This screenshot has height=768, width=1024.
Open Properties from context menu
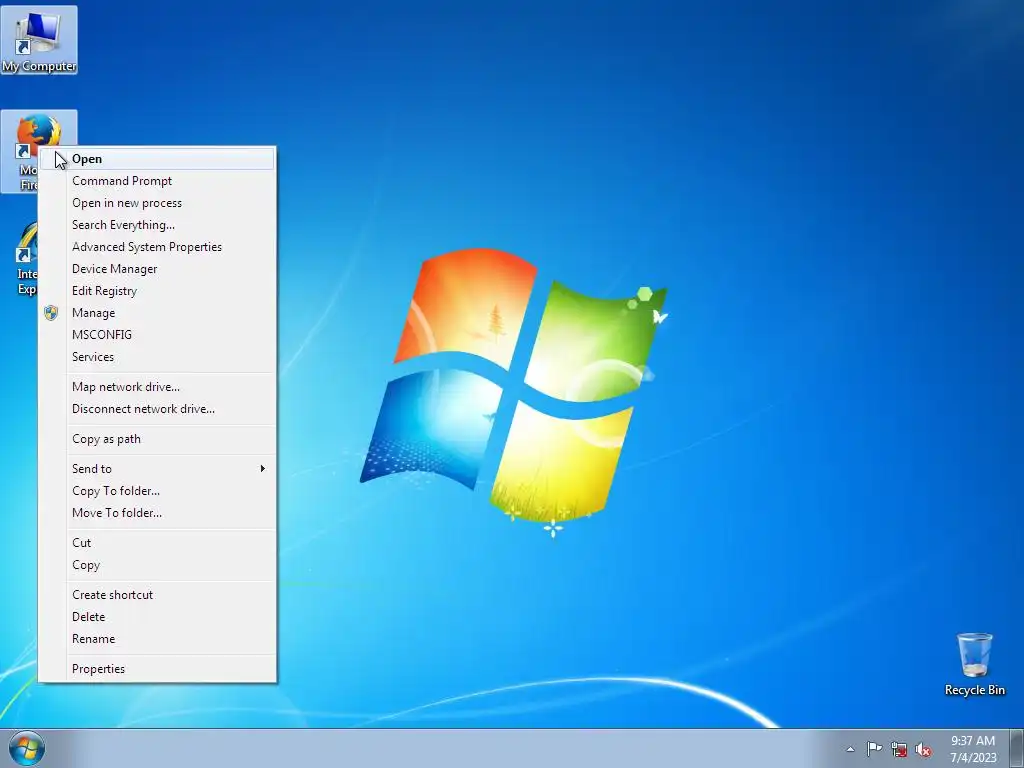[157, 669]
